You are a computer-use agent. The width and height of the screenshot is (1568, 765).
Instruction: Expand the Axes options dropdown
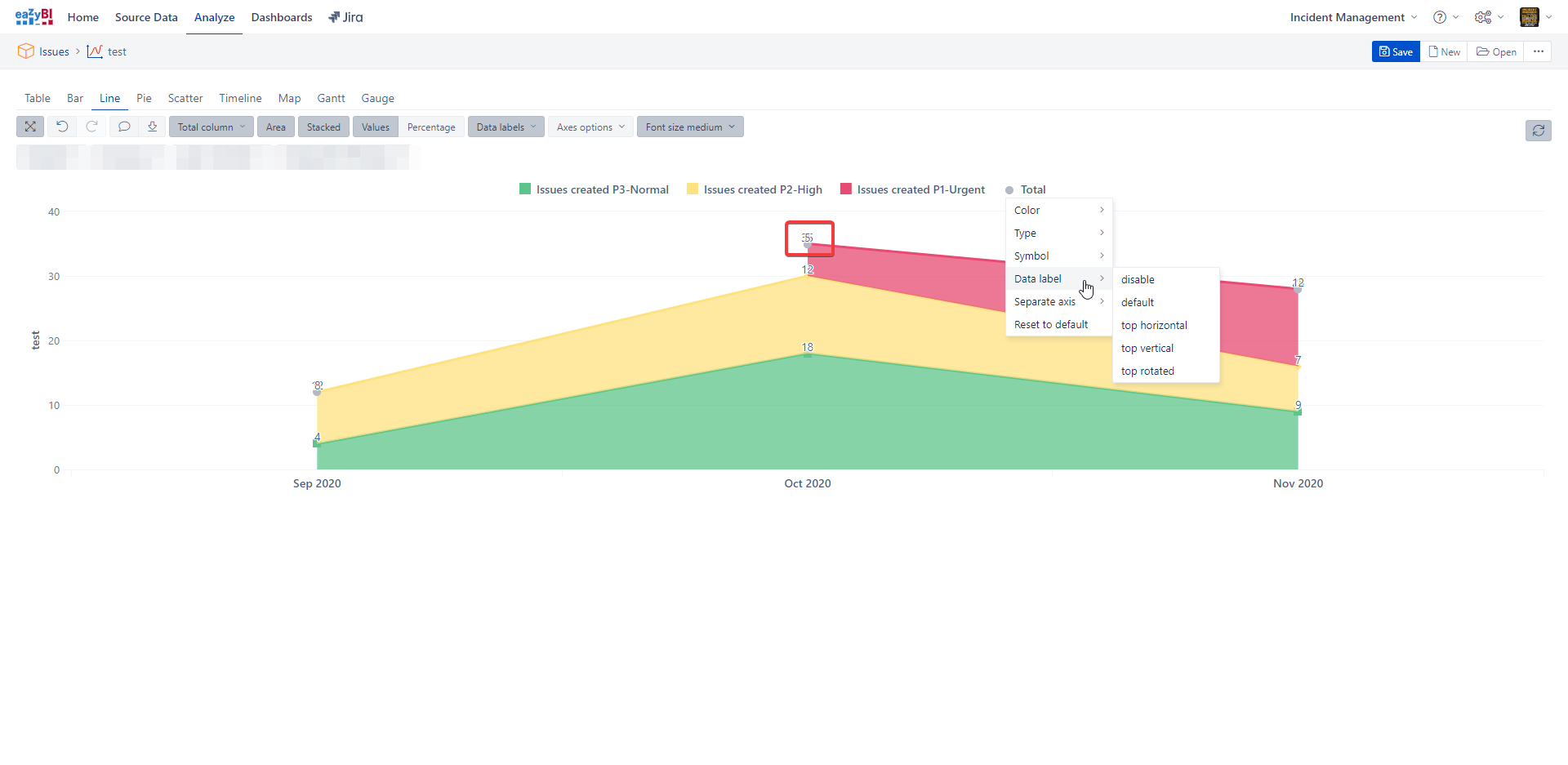coord(590,127)
